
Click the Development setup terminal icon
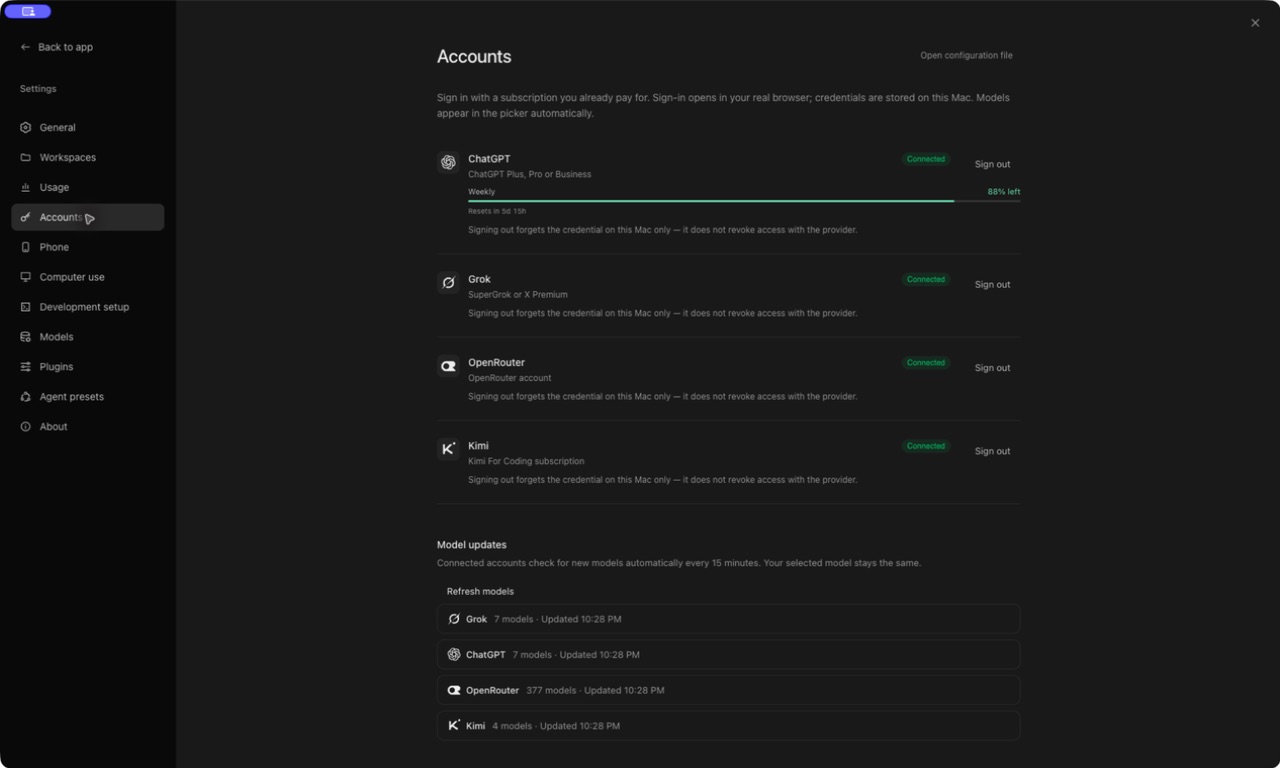[x=26, y=307]
